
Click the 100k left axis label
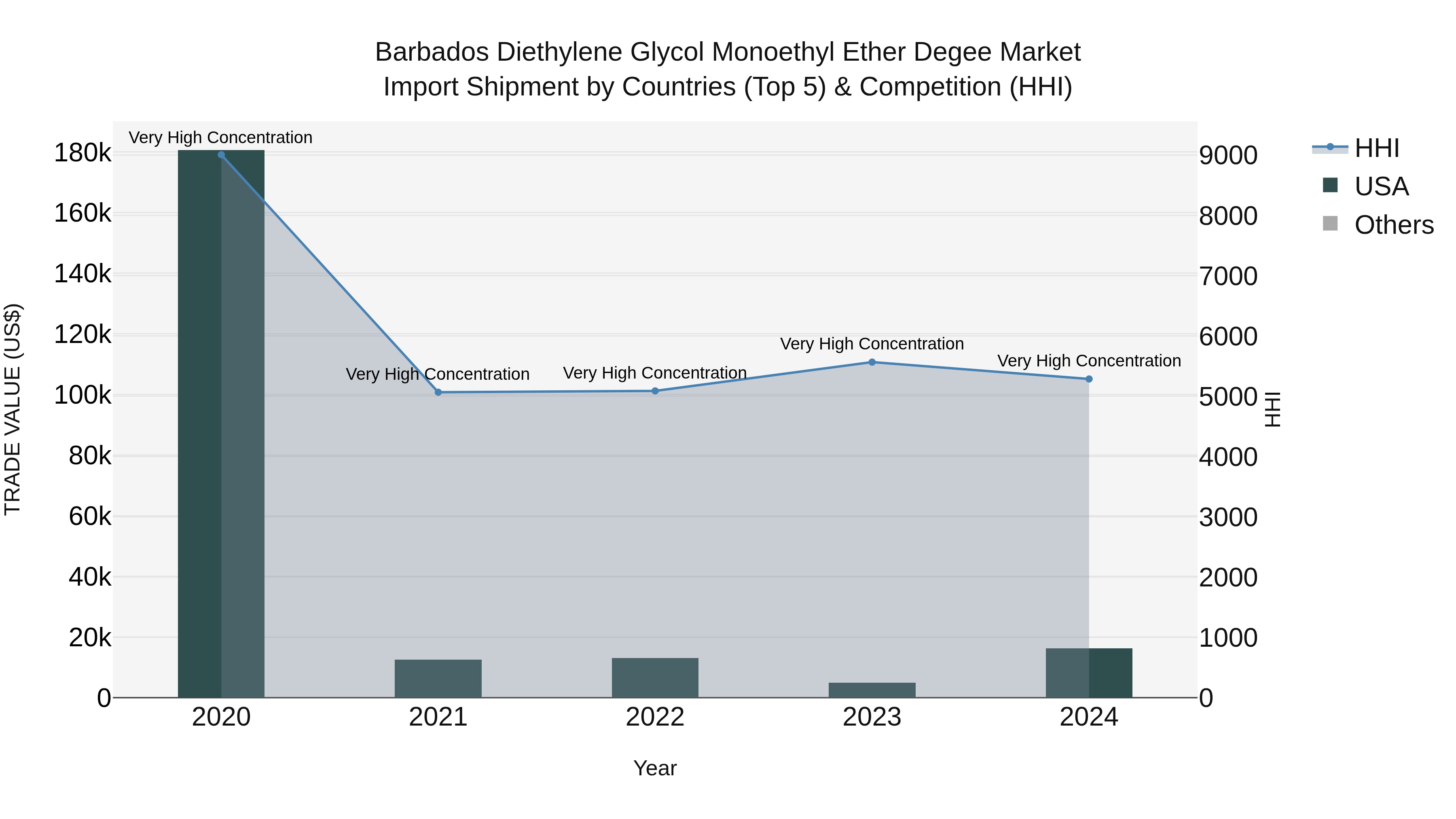[x=83, y=395]
